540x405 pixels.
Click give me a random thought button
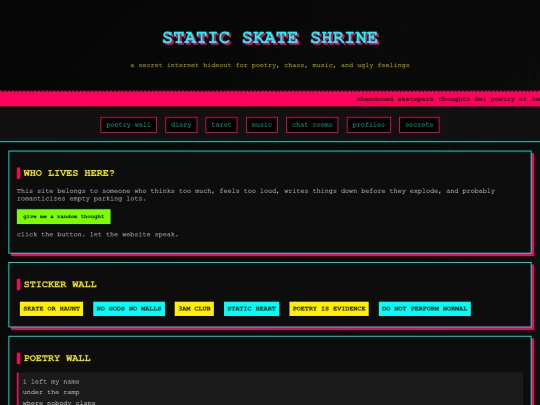click(64, 217)
